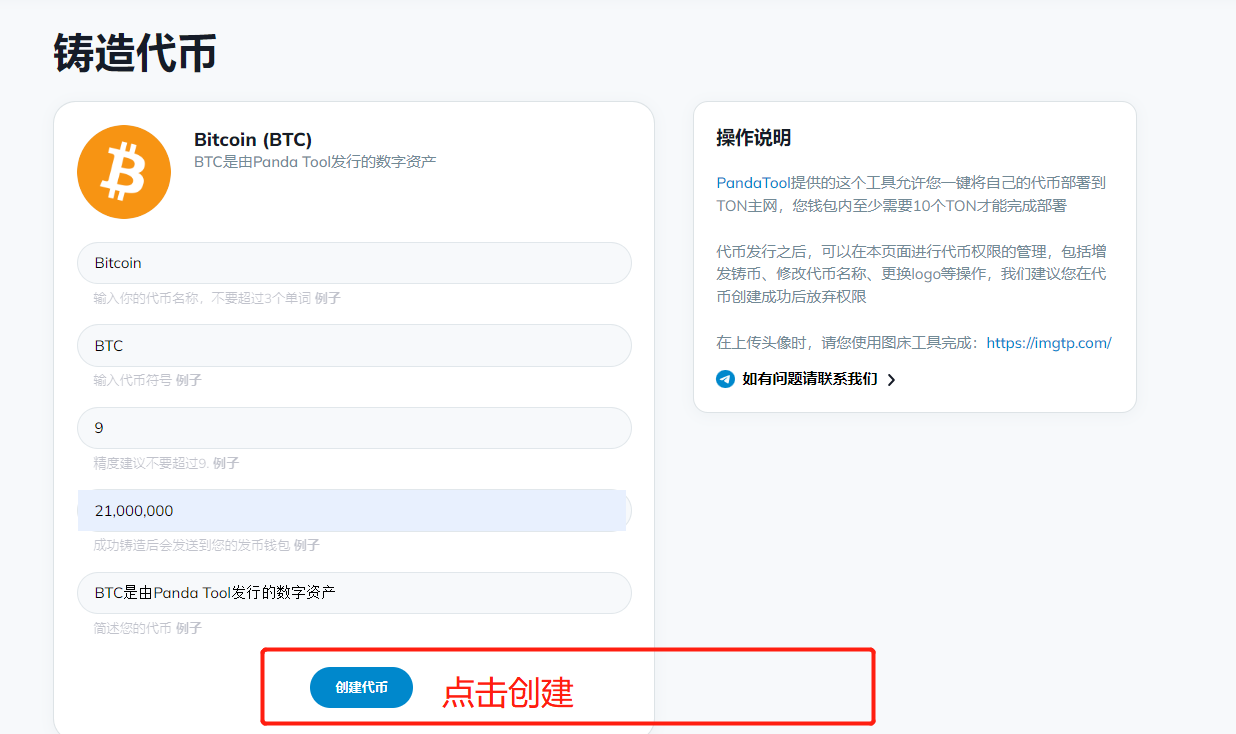The width and height of the screenshot is (1236, 734).
Task: Select the decimals field with value 9
Action: 354,428
